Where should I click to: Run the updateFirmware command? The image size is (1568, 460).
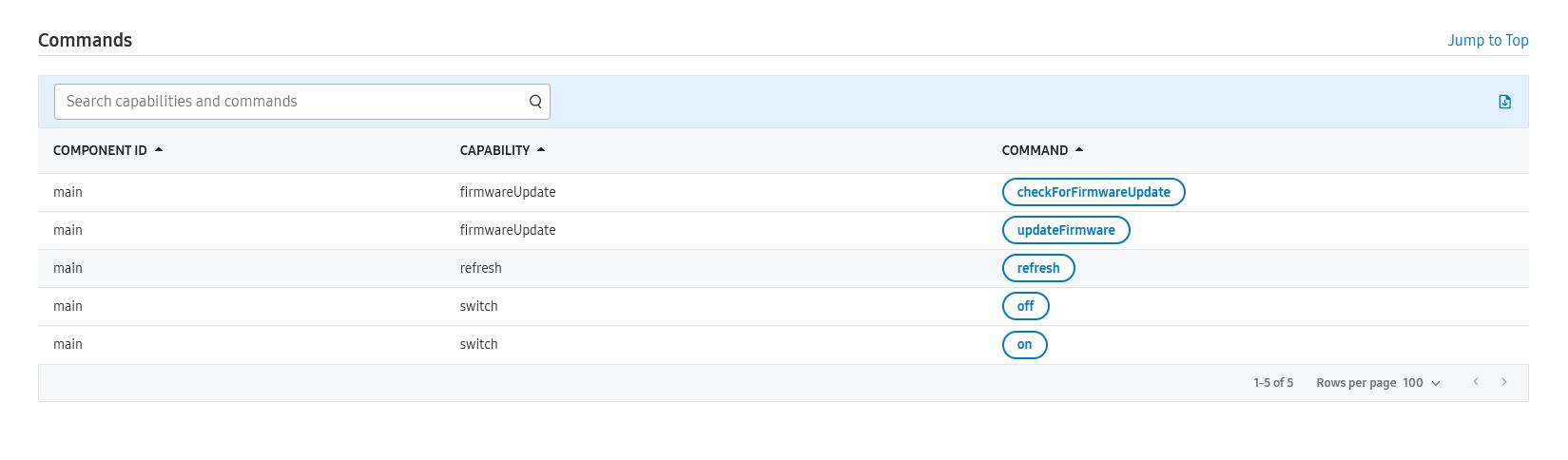point(1065,230)
